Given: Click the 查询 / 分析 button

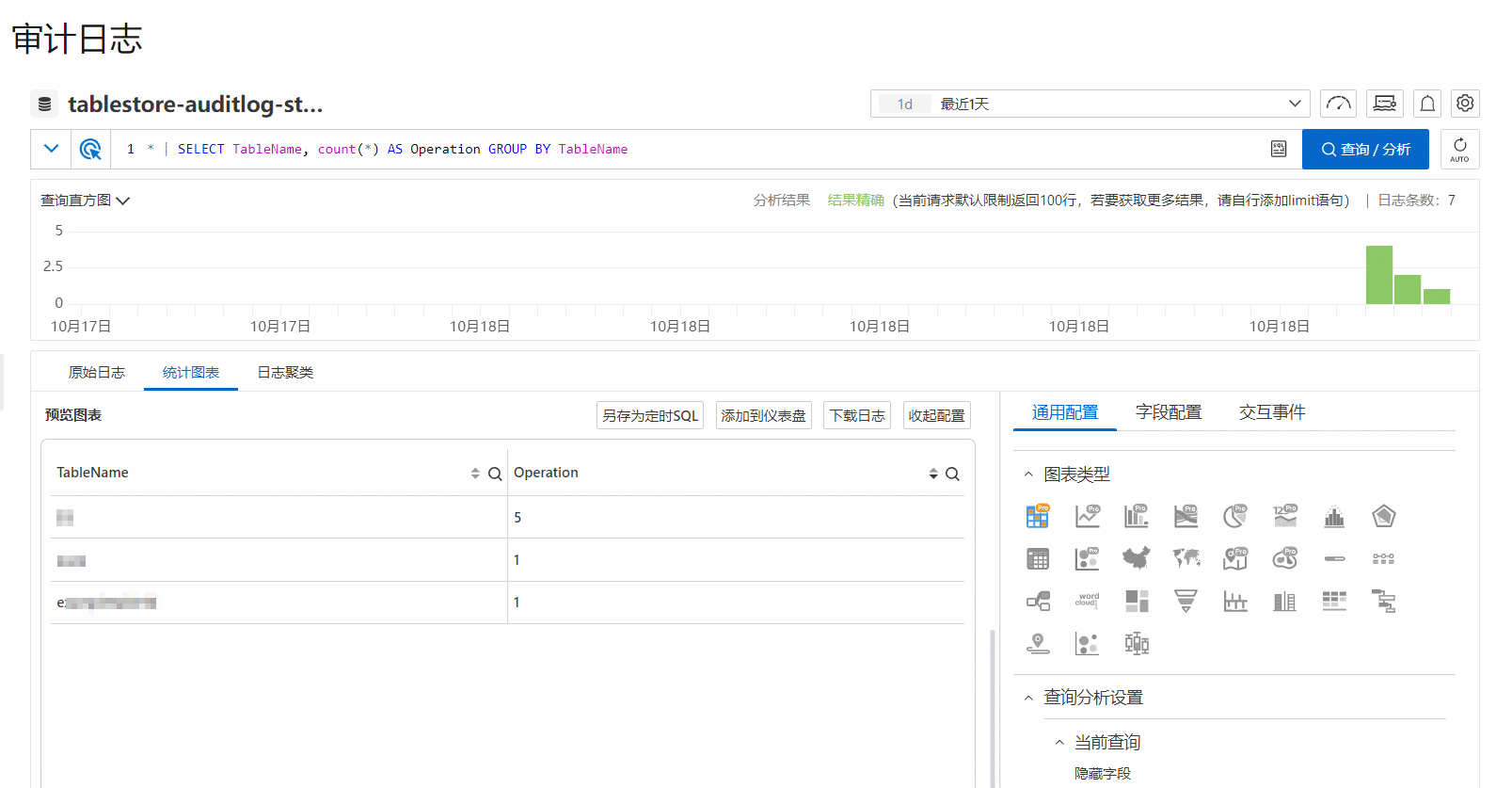Looking at the screenshot, I should pos(1365,149).
